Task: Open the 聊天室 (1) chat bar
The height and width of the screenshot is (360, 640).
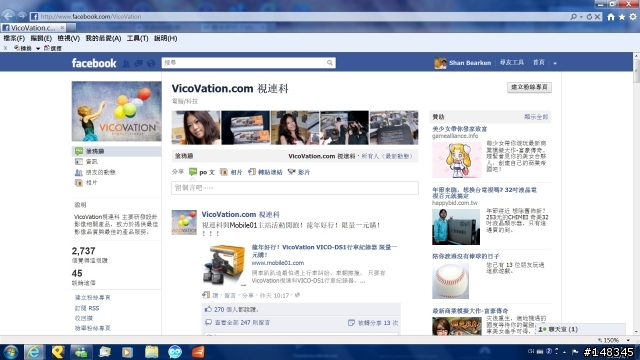Action: tap(580, 329)
